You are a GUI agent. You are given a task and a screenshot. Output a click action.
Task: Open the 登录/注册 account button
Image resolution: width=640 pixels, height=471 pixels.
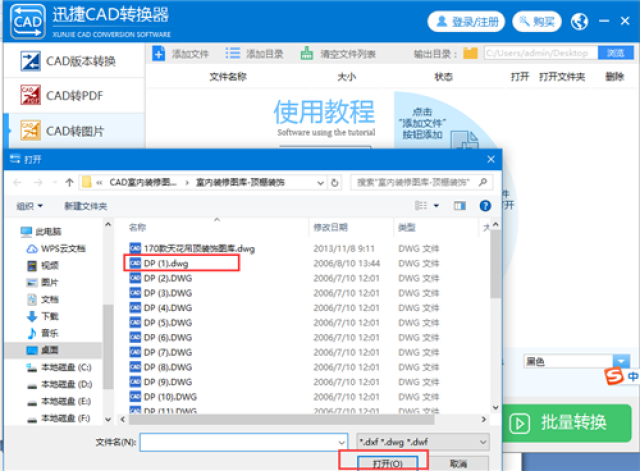(x=466, y=21)
